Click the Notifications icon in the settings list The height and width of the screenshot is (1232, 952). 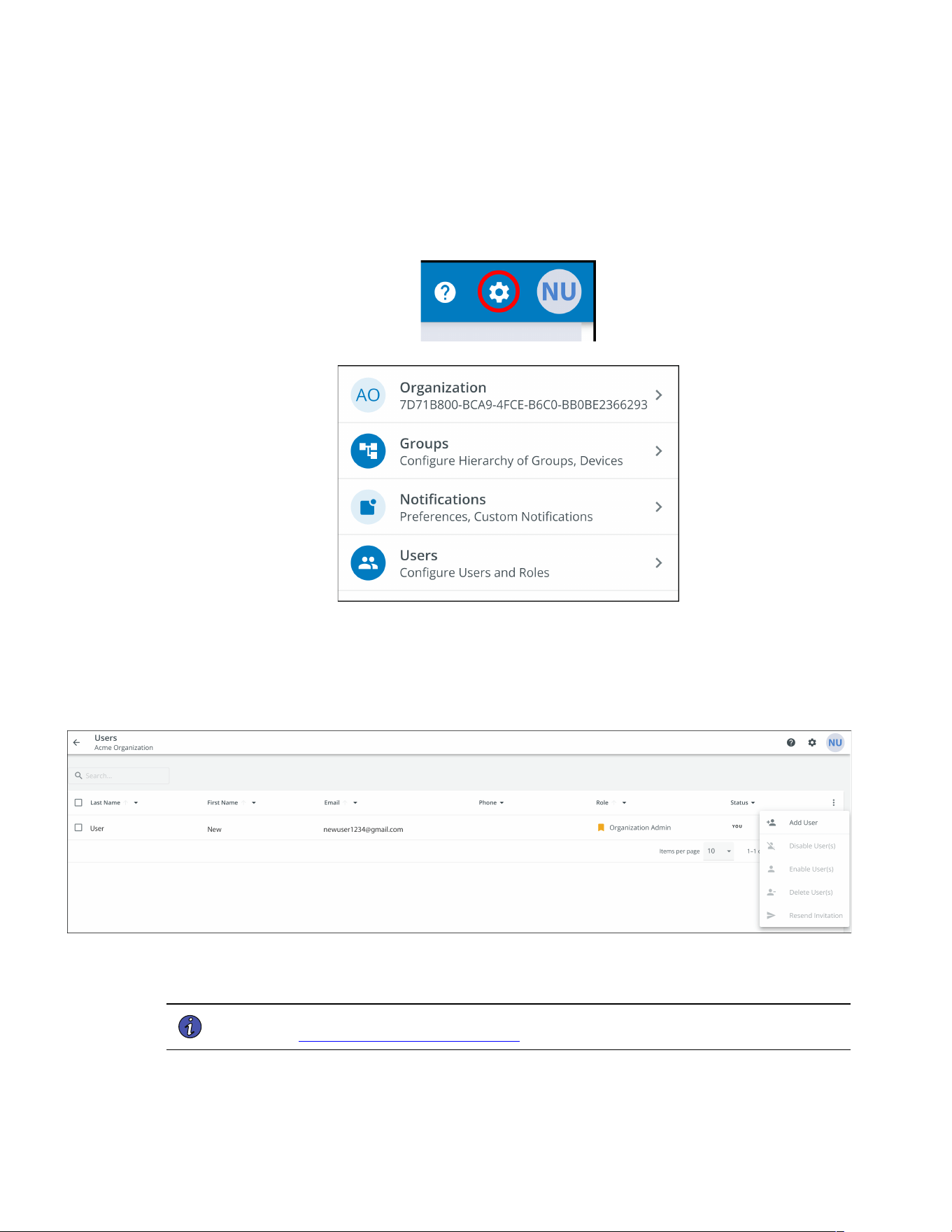pyautogui.click(x=368, y=507)
